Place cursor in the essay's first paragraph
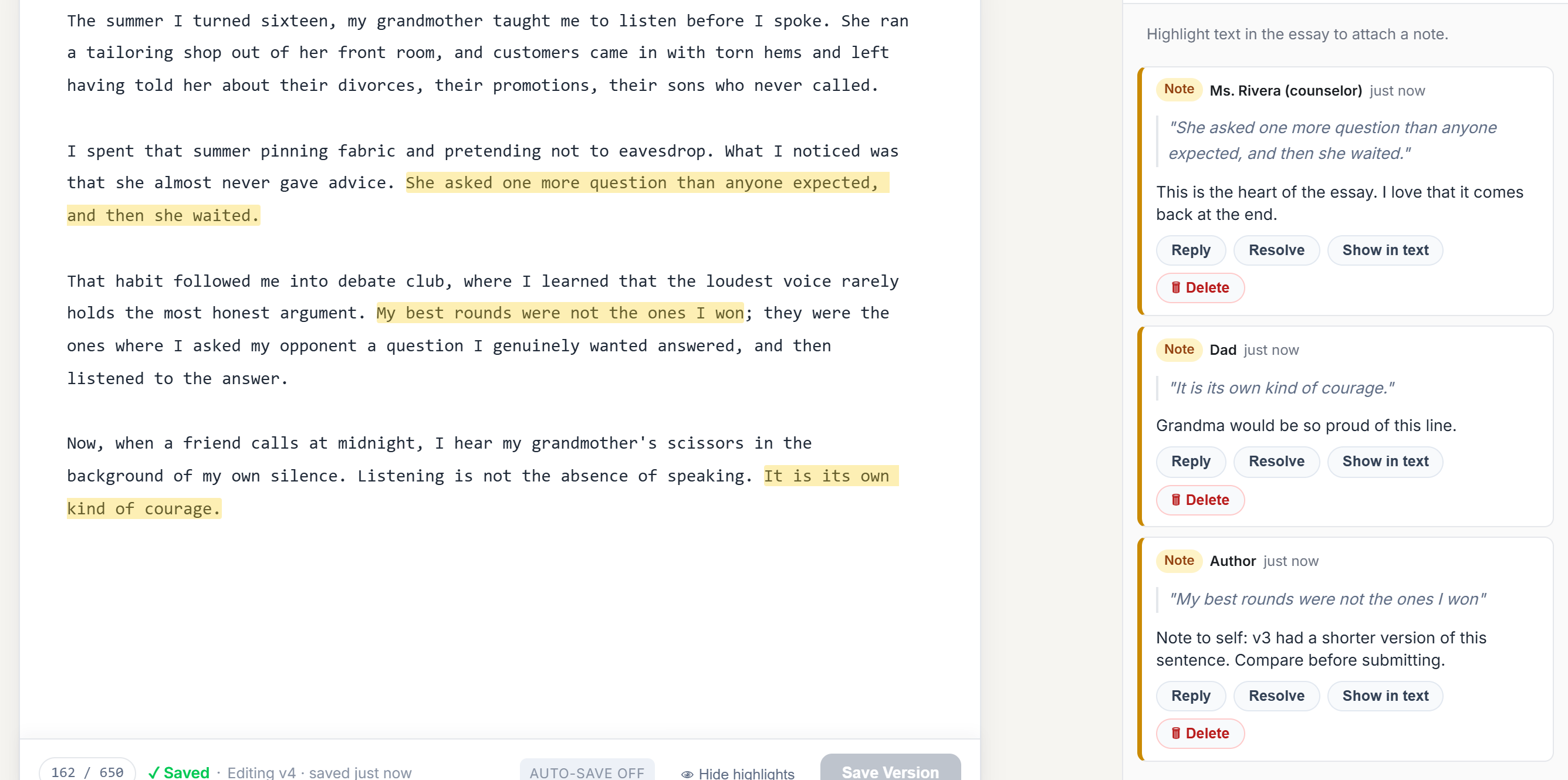Screen dimensions: 1568x780 487,53
